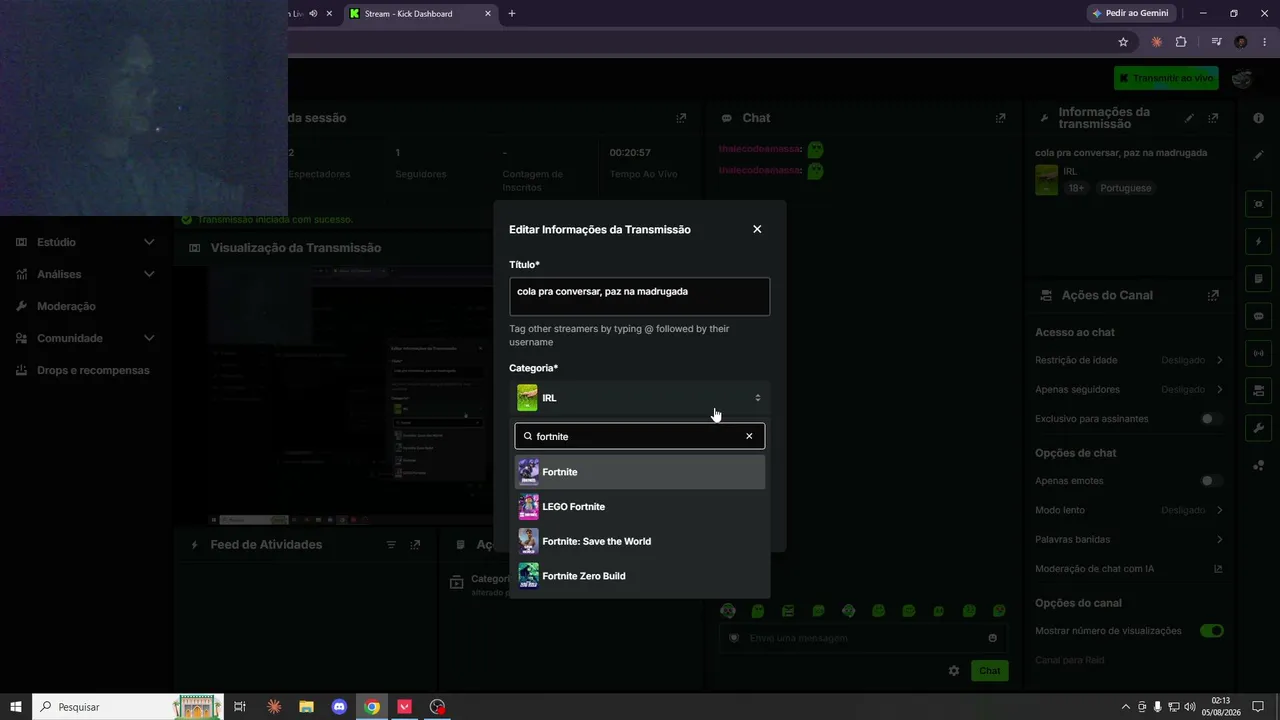The height and width of the screenshot is (720, 1280).
Task: Open the user profile avatar menu
Action: (x=1242, y=78)
